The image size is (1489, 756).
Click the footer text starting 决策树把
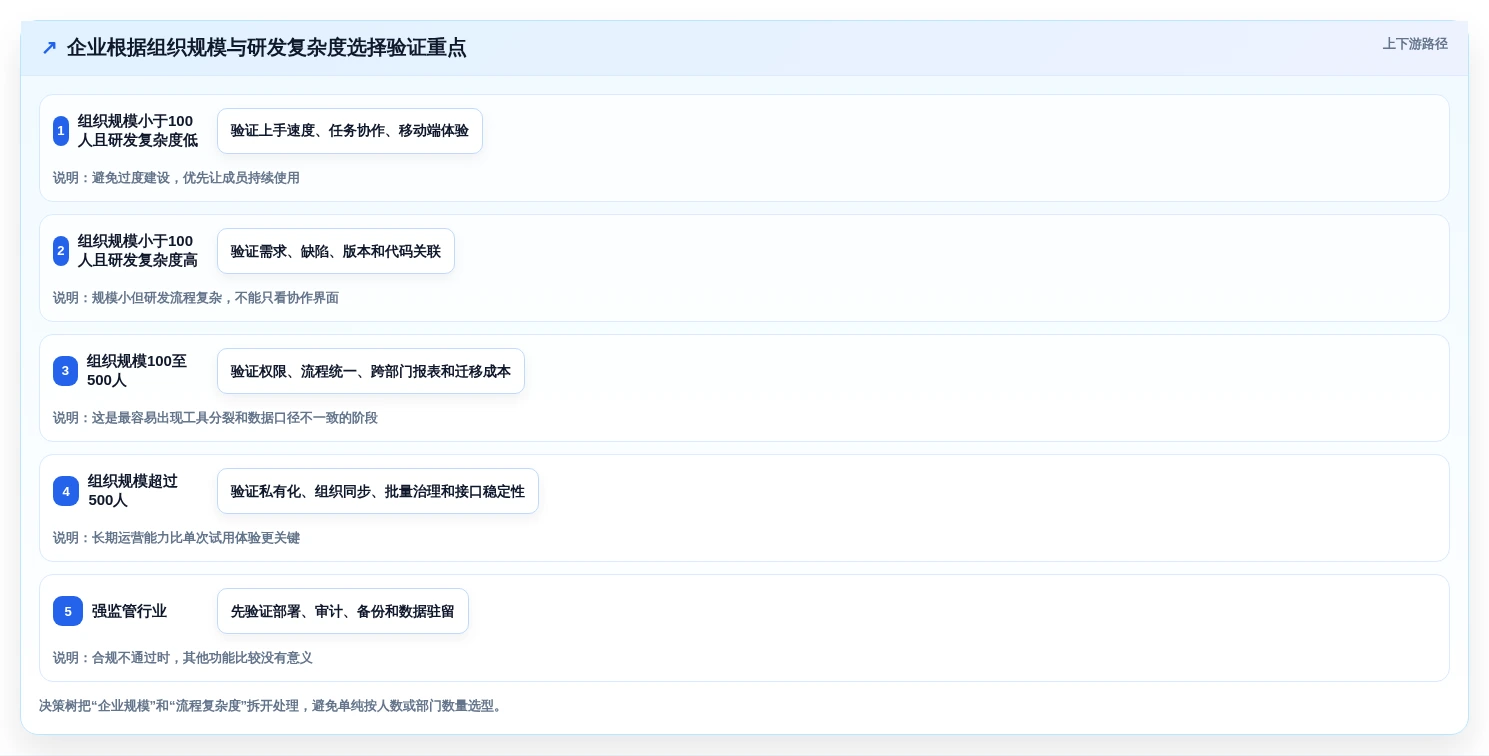tap(273, 706)
